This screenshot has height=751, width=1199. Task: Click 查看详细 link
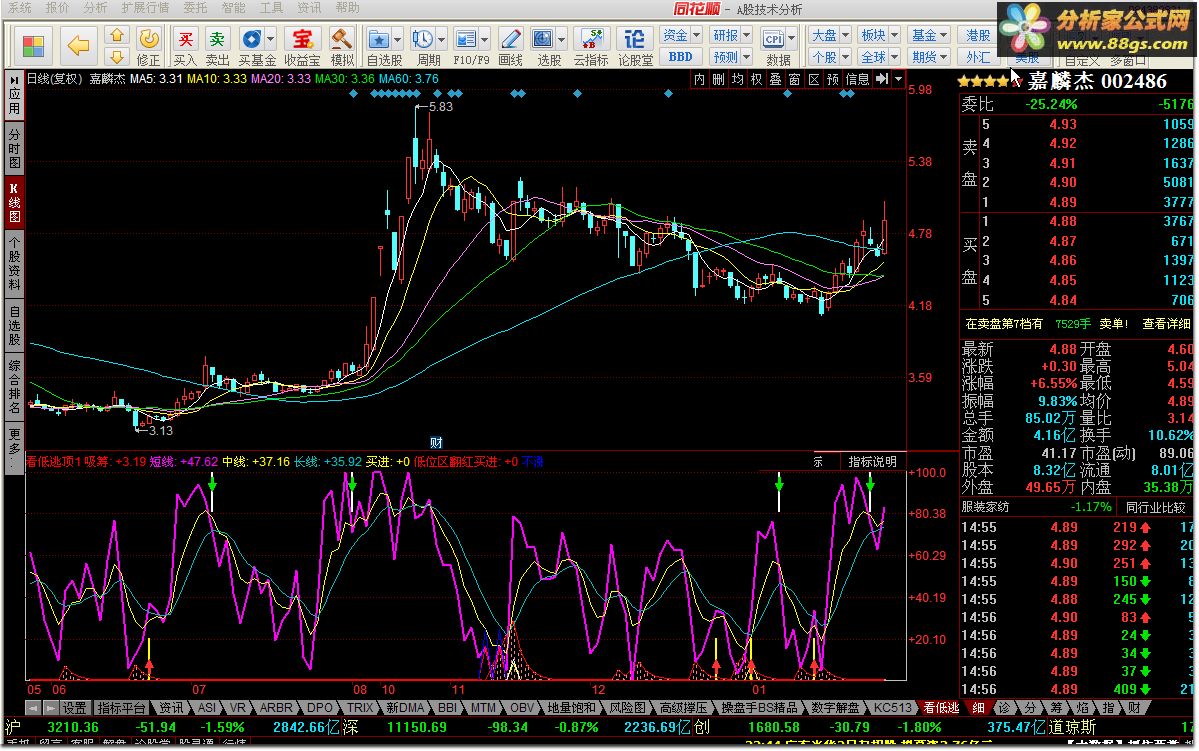click(1166, 324)
